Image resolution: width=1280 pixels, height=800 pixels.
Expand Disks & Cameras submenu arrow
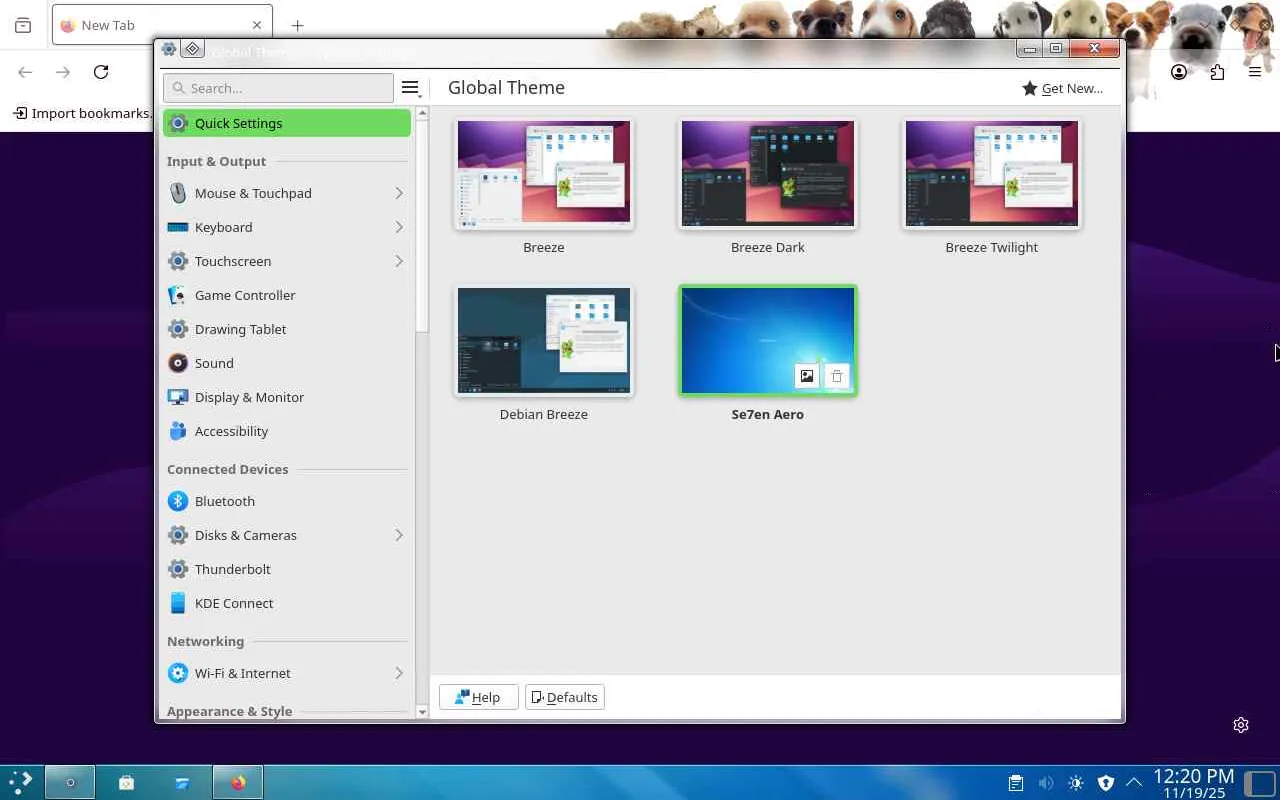pos(398,535)
